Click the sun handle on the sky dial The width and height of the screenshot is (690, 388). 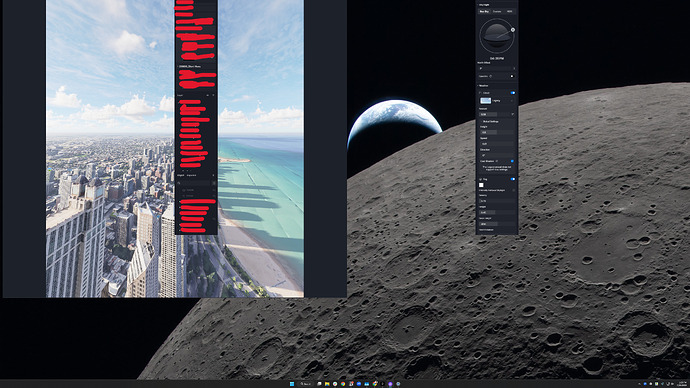[513, 30]
